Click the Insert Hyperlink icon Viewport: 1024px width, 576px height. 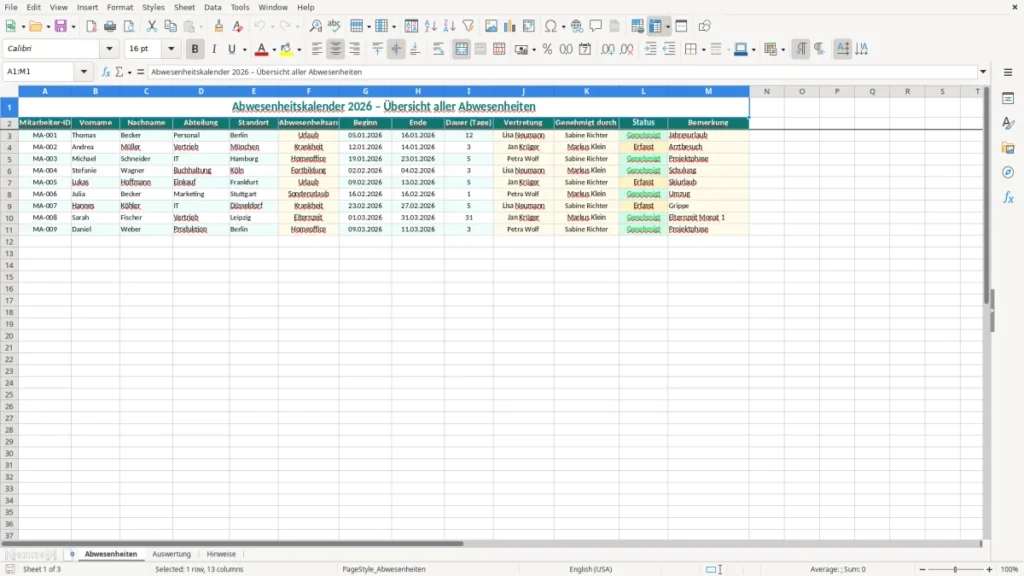click(577, 26)
